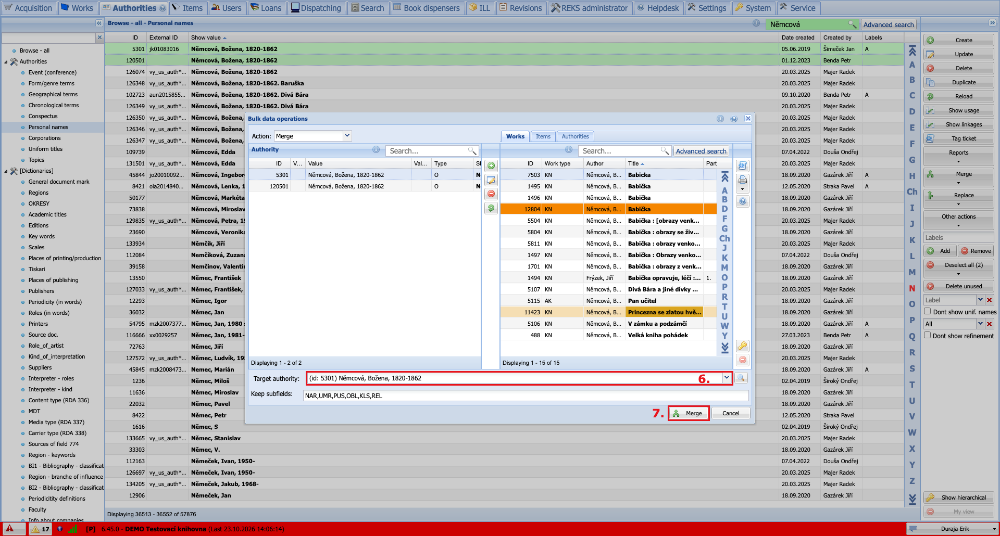Collapse the Authorities tree node
Viewport: 1000px width, 536px height.
click(x=6, y=61)
